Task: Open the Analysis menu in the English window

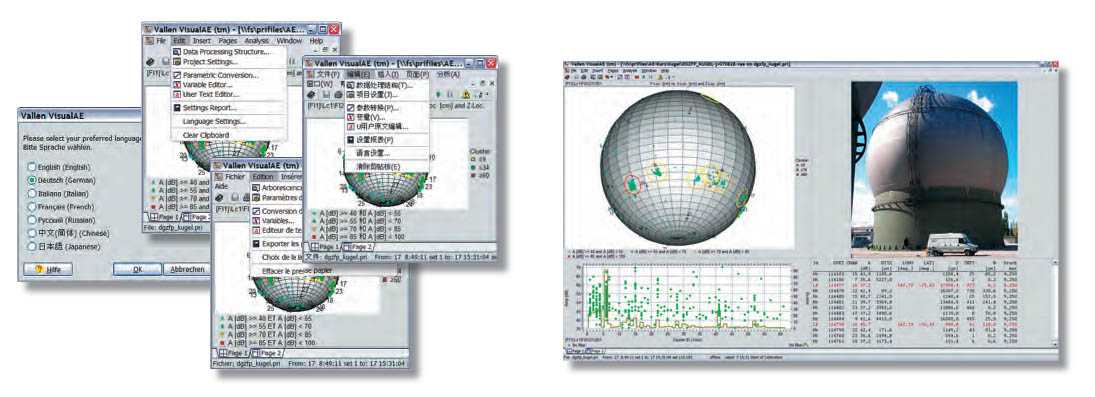Action: pyautogui.click(x=257, y=41)
